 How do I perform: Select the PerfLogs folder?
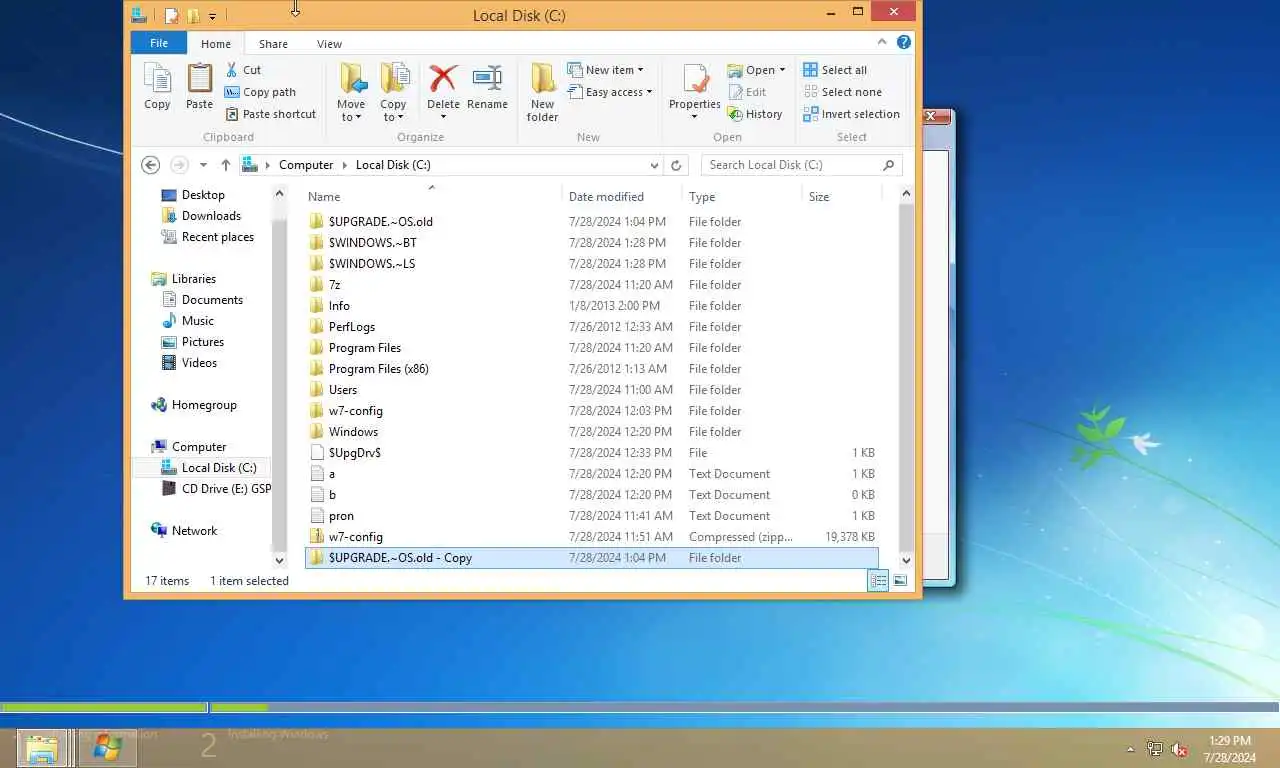point(591,327)
